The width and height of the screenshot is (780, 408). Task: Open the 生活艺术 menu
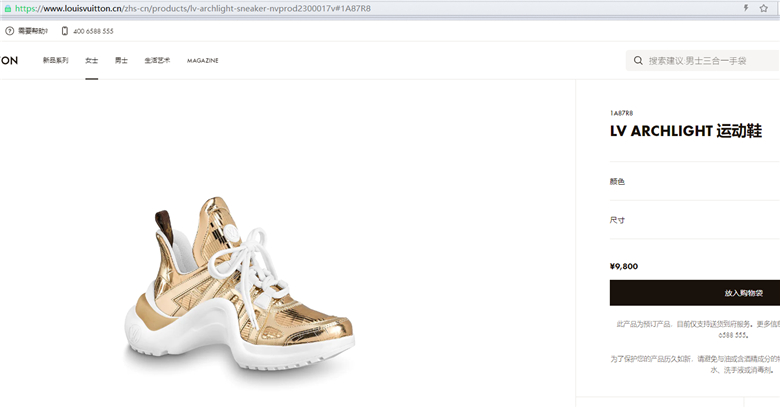point(157,60)
